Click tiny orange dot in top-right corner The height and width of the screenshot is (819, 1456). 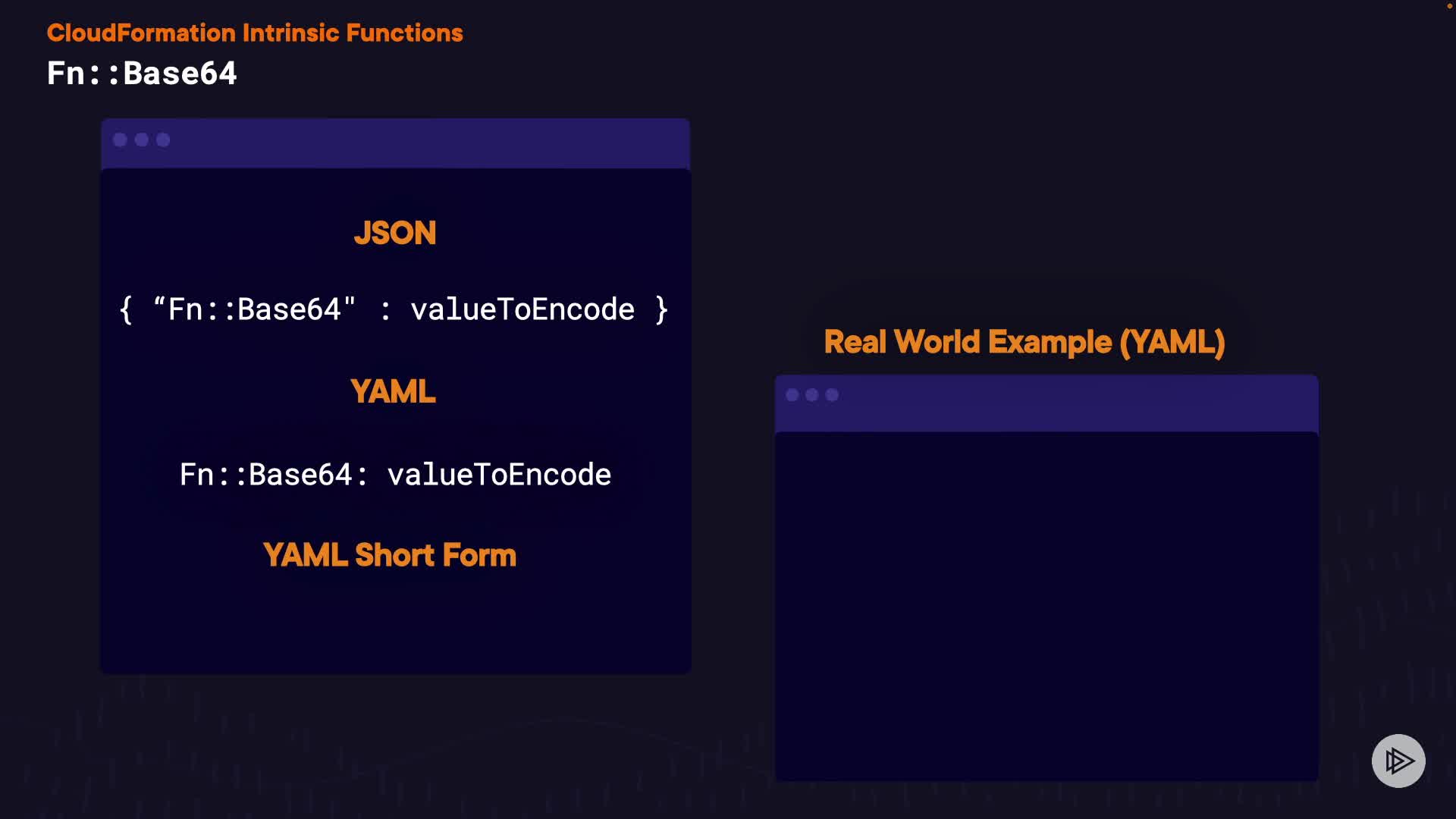pyautogui.click(x=1449, y=6)
